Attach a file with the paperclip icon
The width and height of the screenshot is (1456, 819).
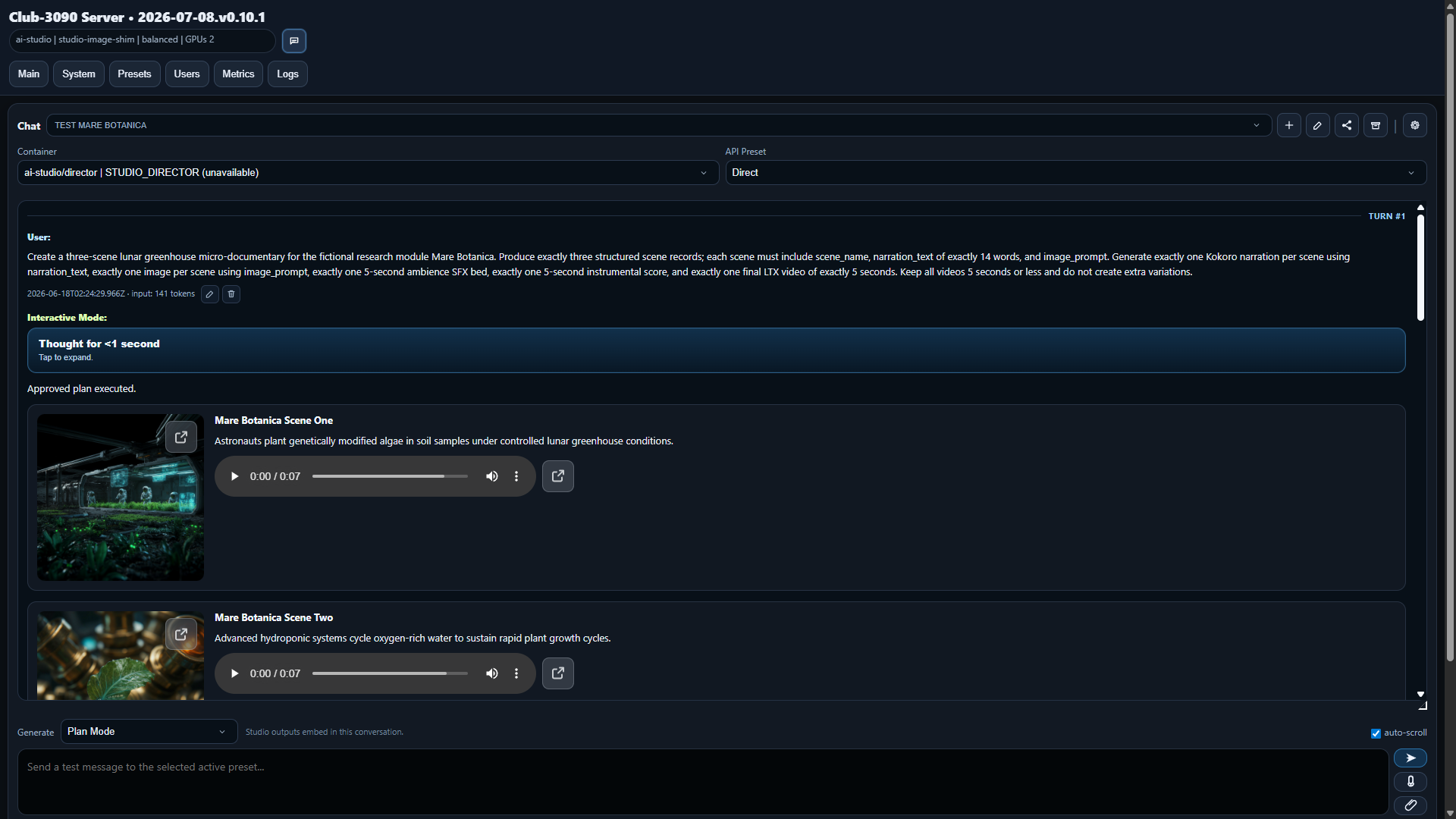1410,805
